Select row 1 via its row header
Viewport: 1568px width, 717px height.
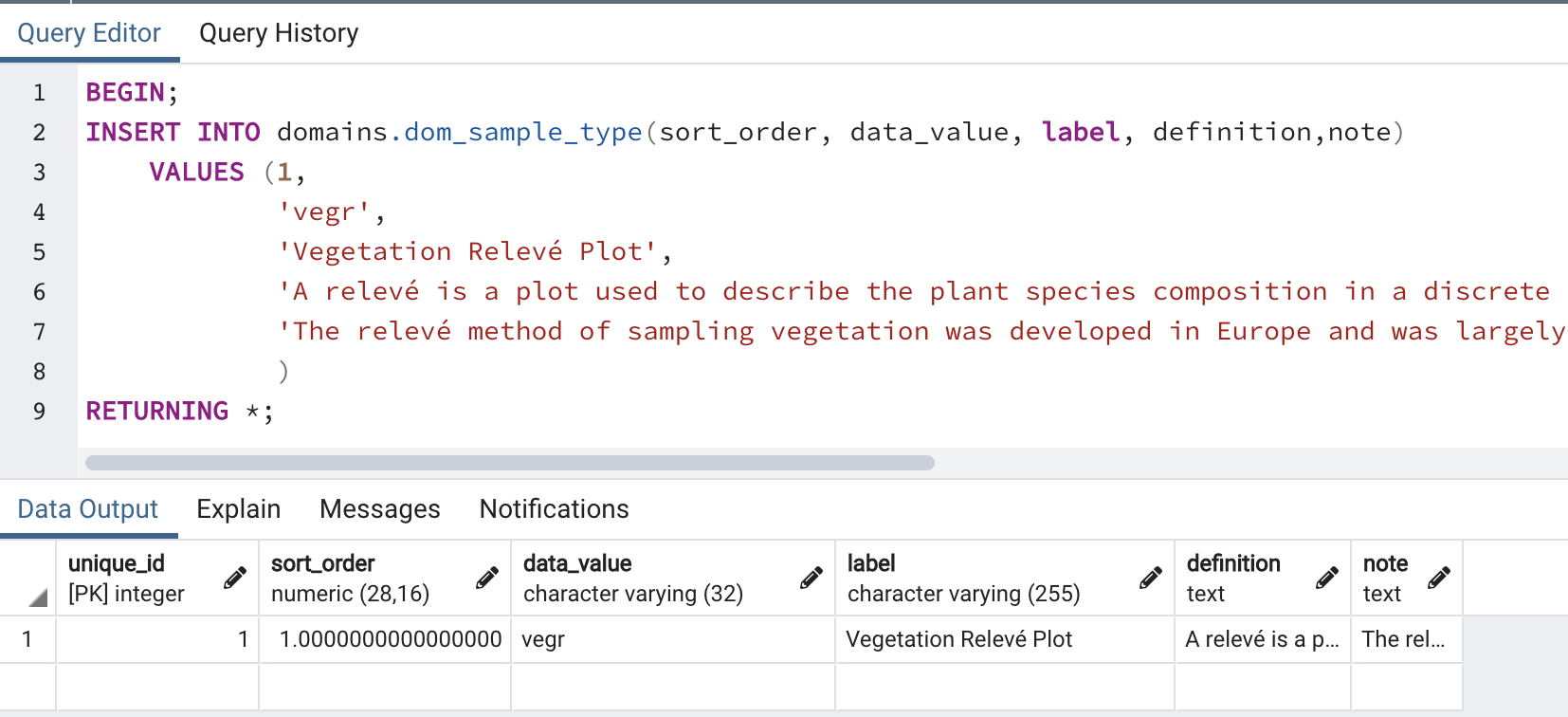coord(27,639)
